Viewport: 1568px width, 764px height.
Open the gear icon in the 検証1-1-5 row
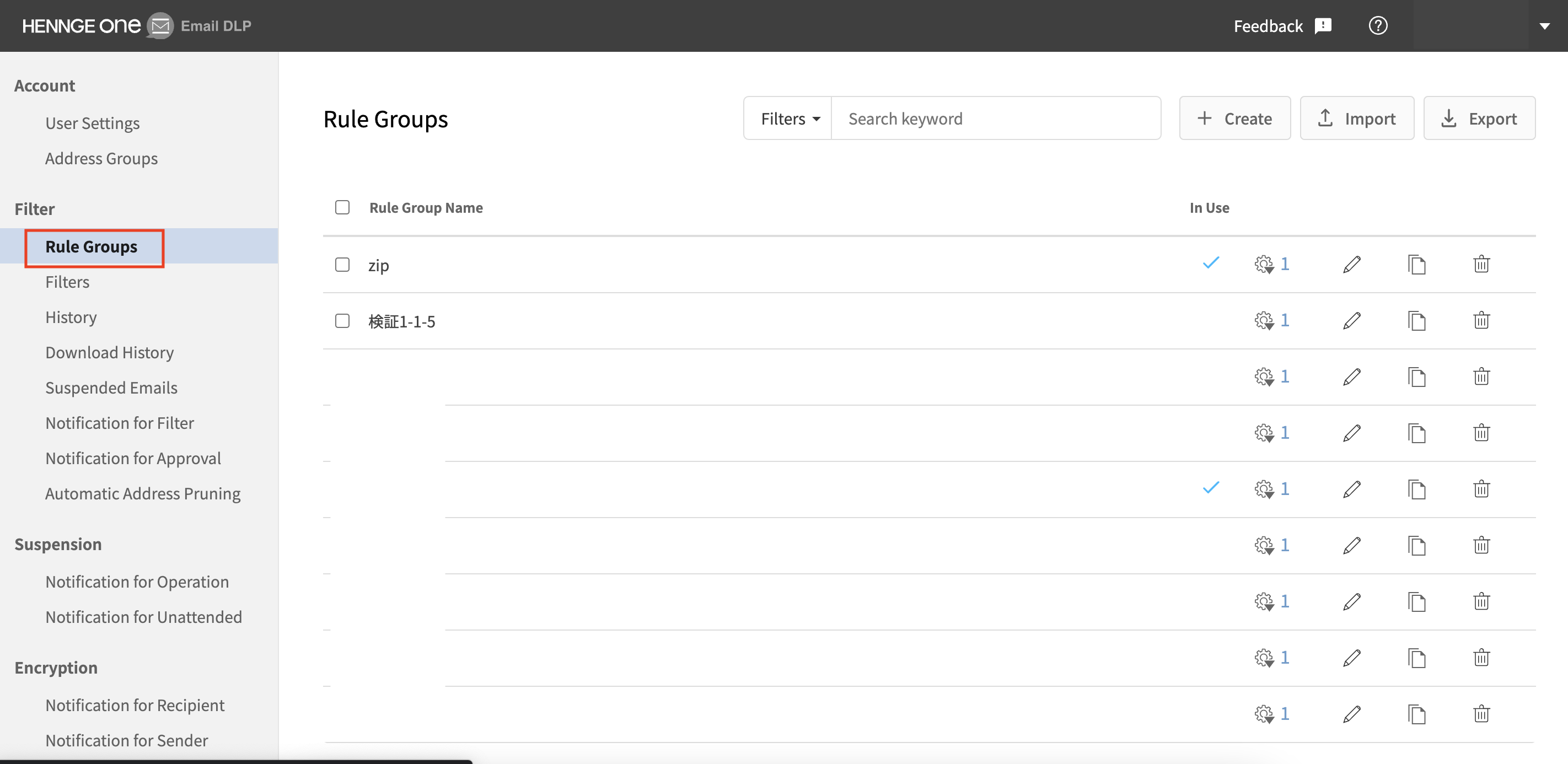click(x=1264, y=321)
